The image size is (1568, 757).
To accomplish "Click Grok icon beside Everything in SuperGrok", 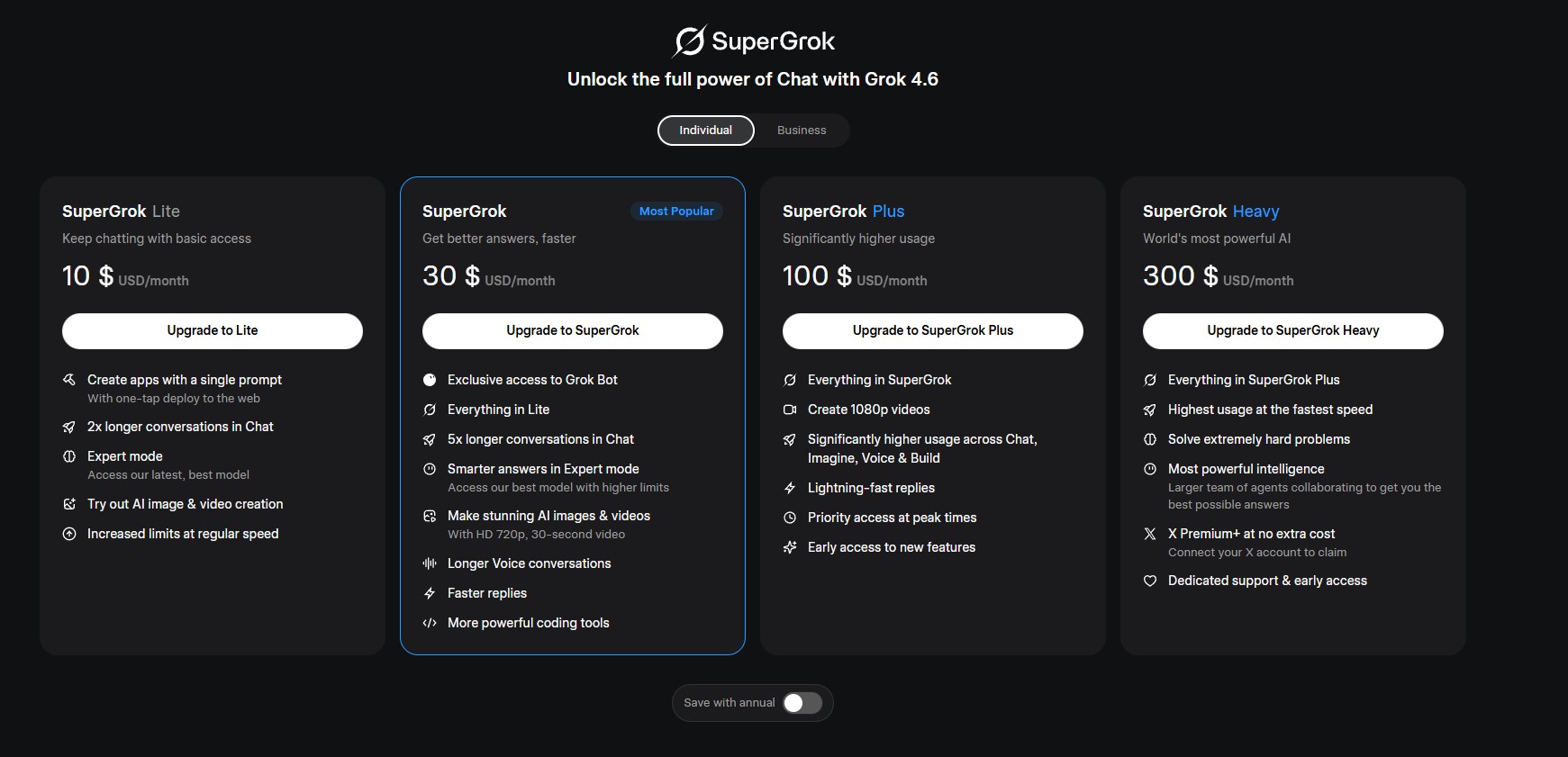I will 790,380.
